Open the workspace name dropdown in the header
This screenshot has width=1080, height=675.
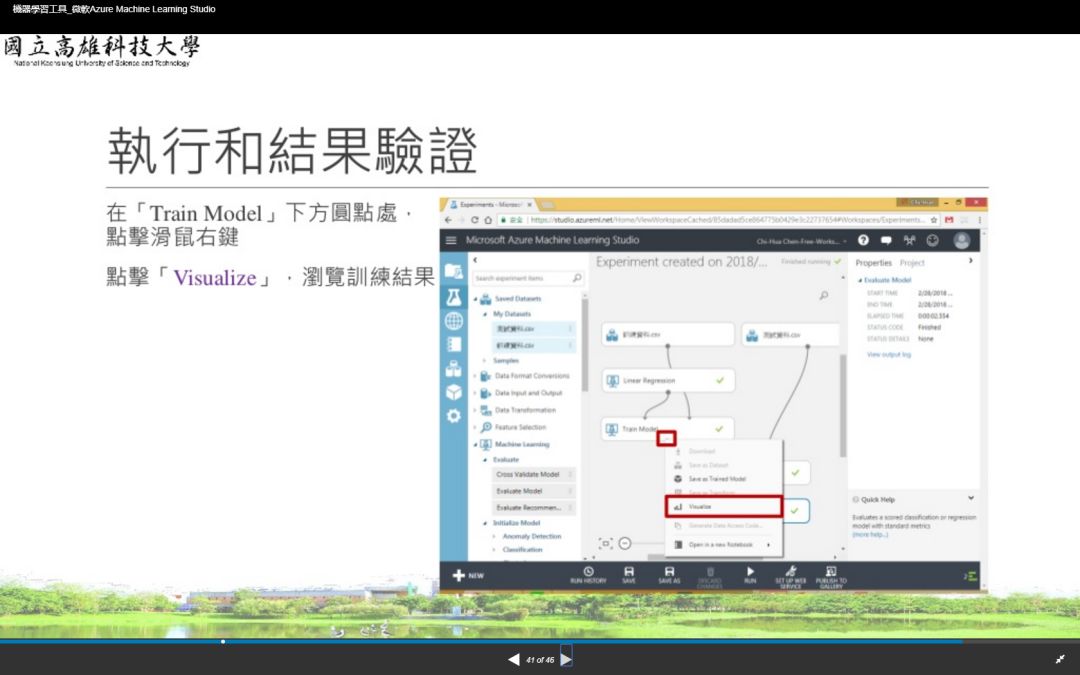point(802,241)
